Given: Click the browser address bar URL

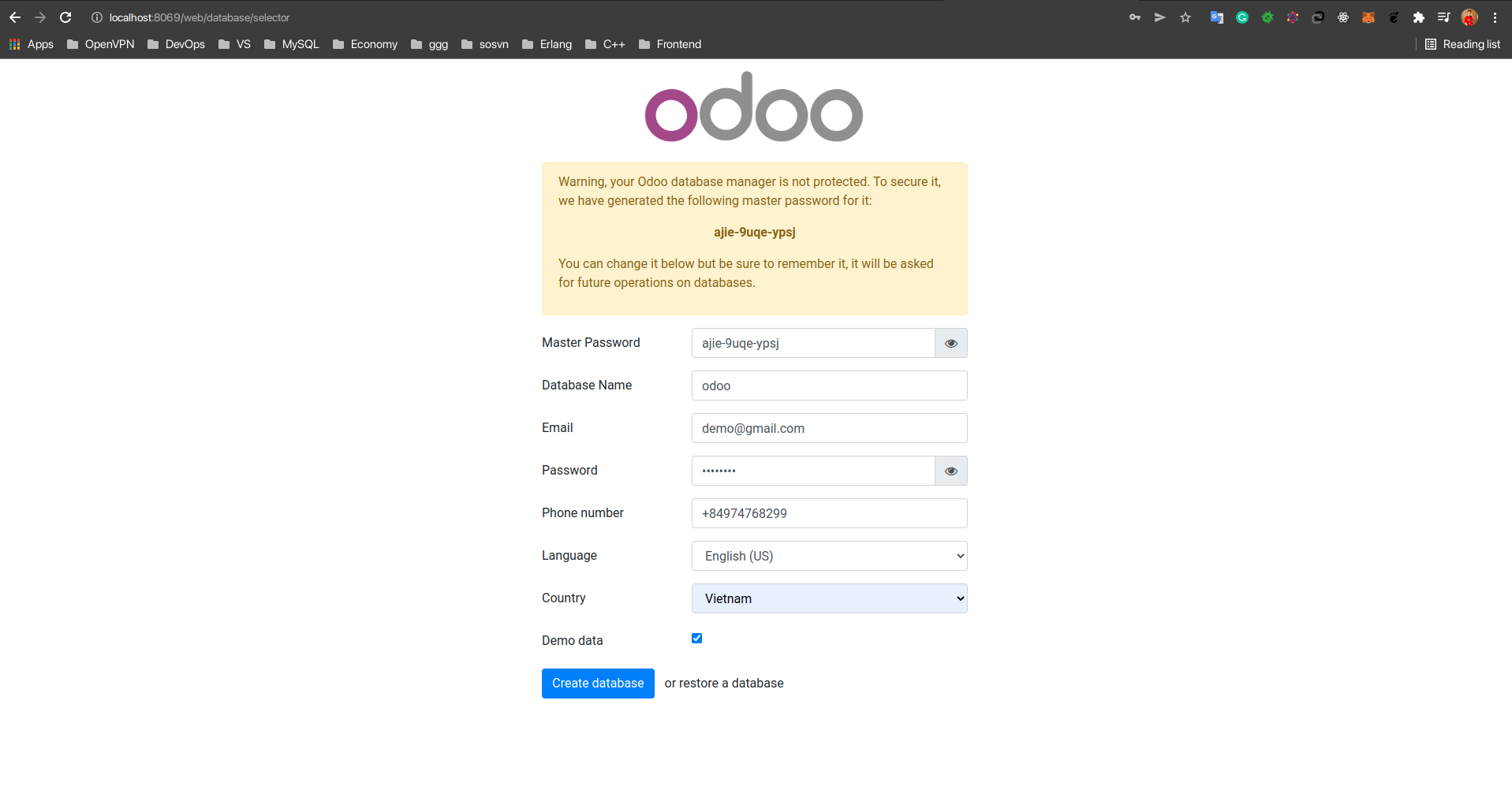Looking at the screenshot, I should pyautogui.click(x=200, y=17).
